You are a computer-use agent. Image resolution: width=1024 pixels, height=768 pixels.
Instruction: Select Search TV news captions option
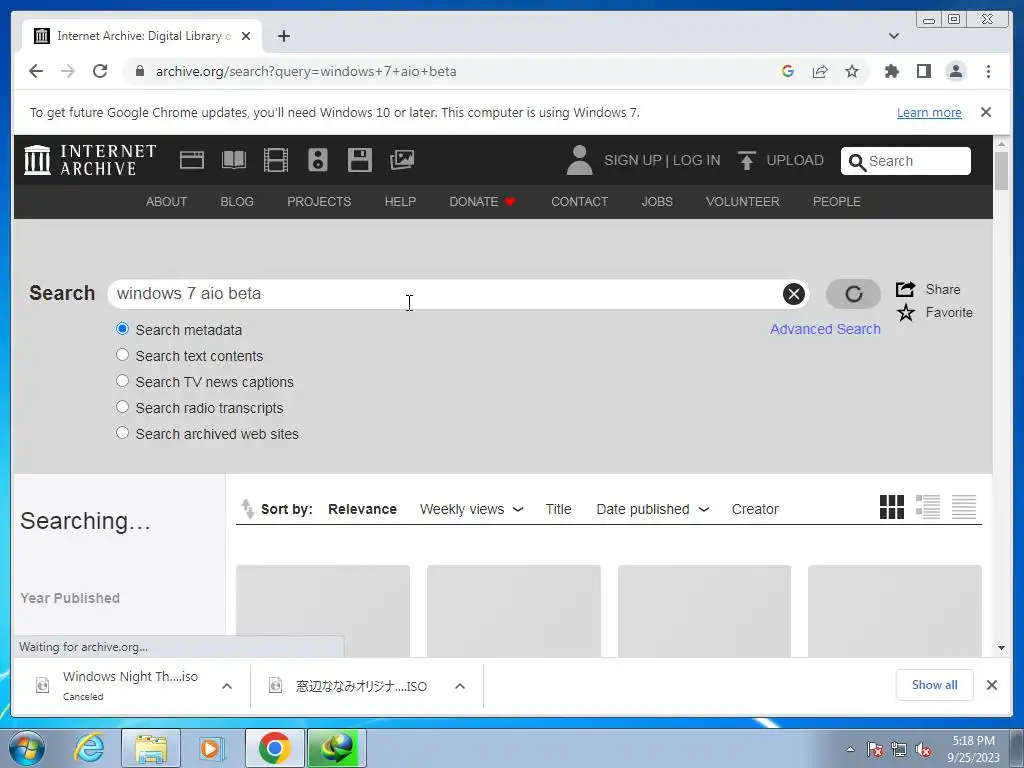pyautogui.click(x=122, y=381)
